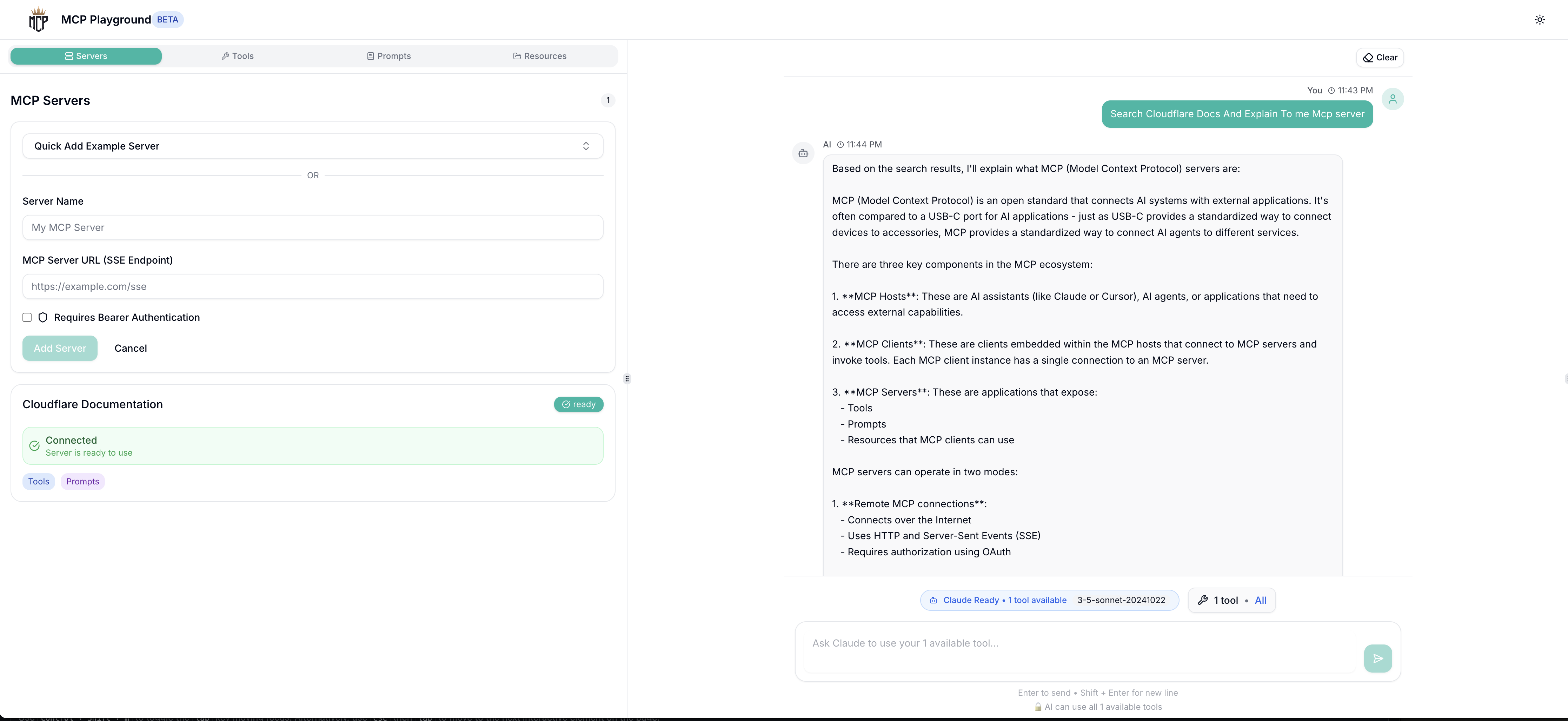Click the Cancel button

click(131, 348)
